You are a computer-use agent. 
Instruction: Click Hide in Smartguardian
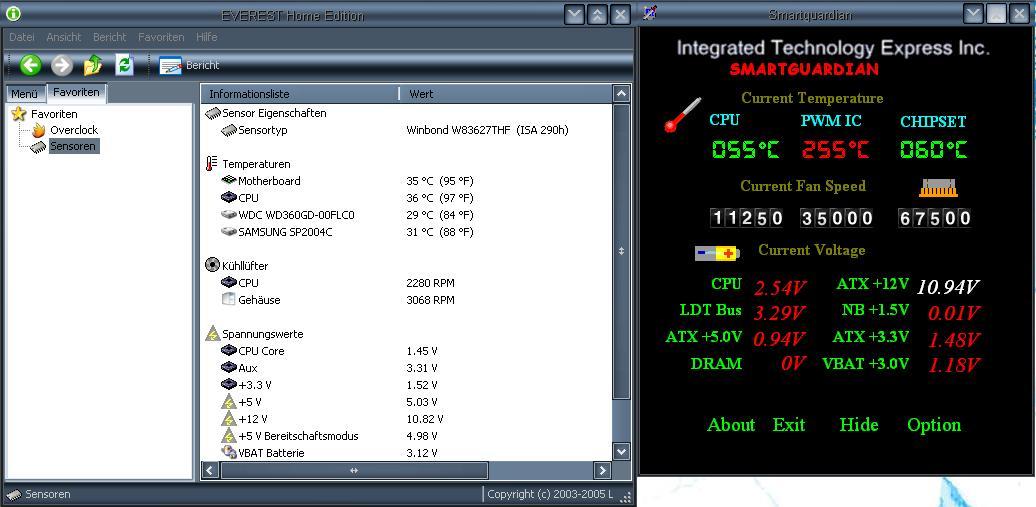pos(859,424)
